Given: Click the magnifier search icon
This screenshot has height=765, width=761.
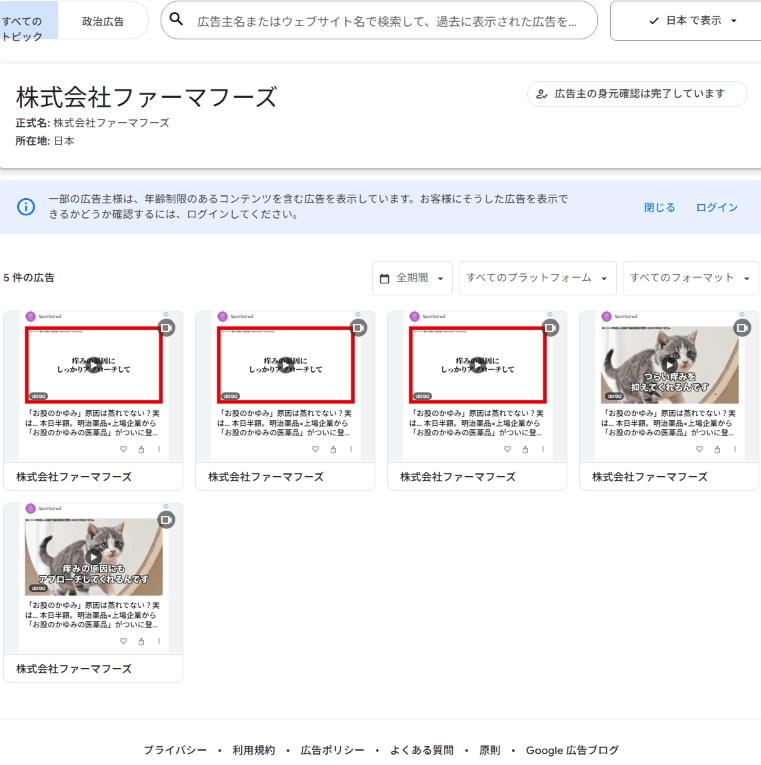Looking at the screenshot, I should click(176, 20).
